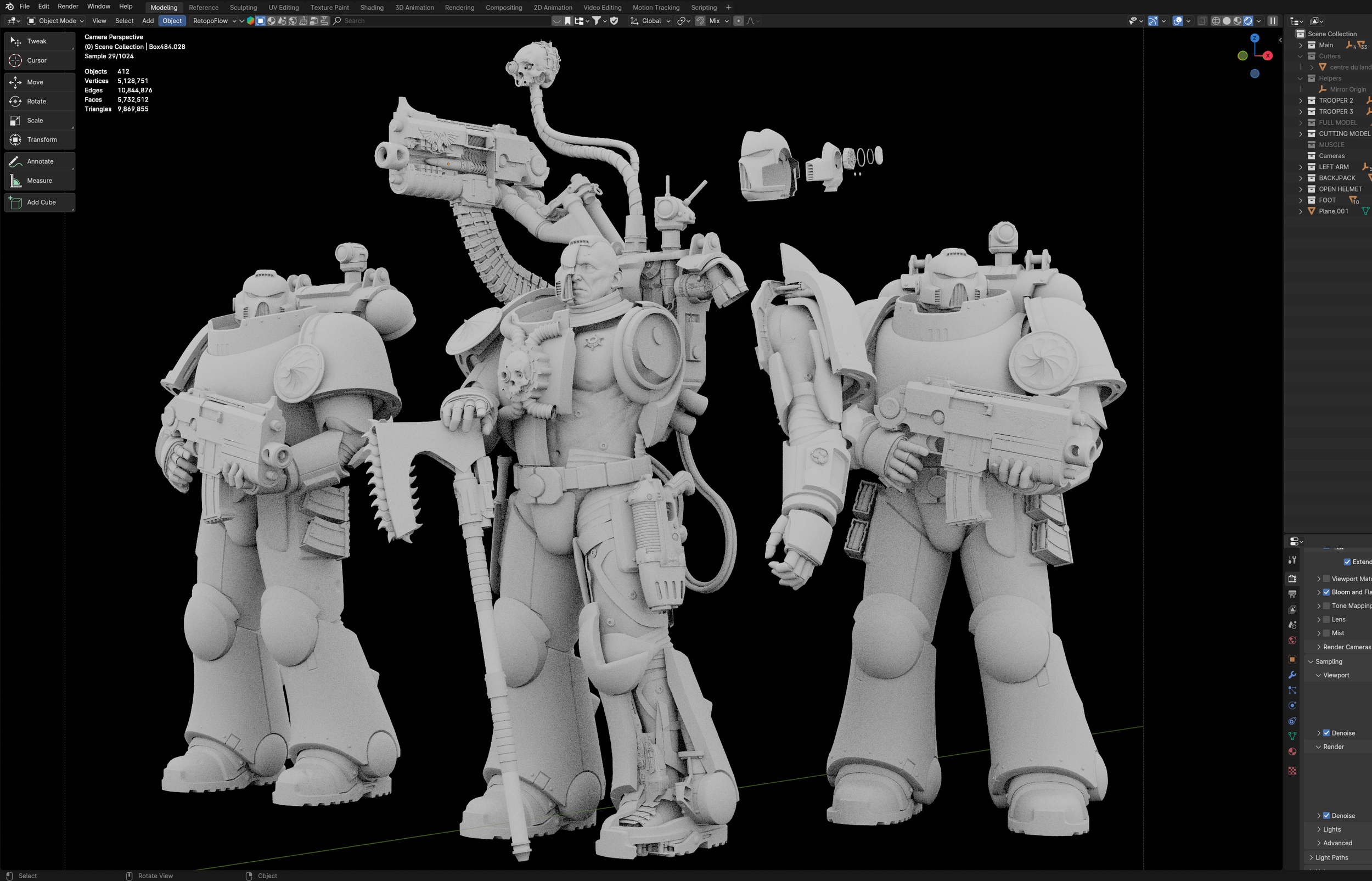Screen dimensions: 1372x881
Task: Switch to wireframe viewport shading
Action: (1216, 21)
